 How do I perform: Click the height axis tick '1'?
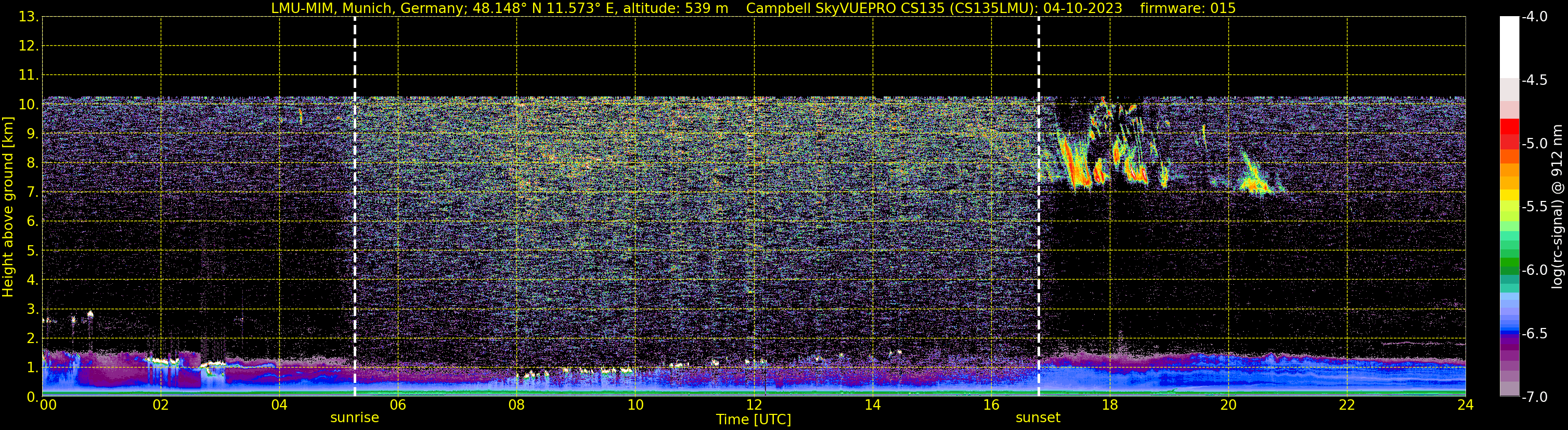[x=32, y=368]
